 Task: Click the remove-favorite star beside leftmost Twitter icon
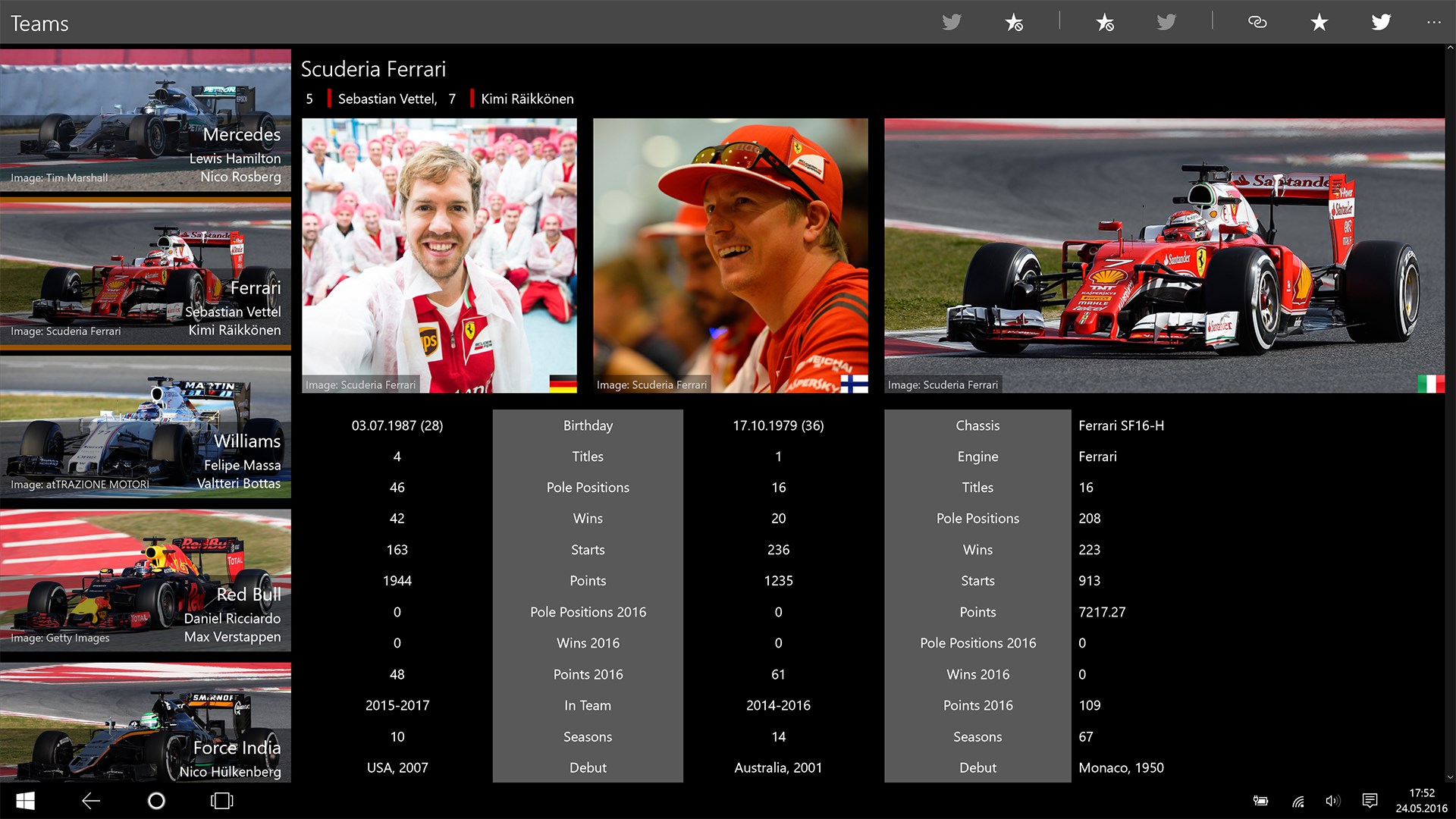pos(1014,23)
